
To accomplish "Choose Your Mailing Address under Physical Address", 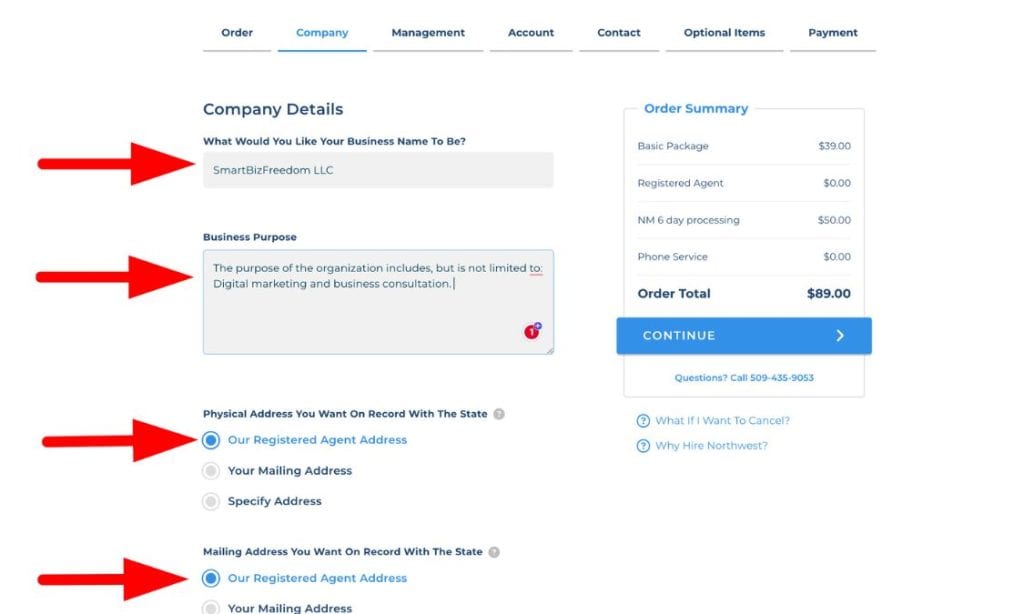I will pos(211,471).
